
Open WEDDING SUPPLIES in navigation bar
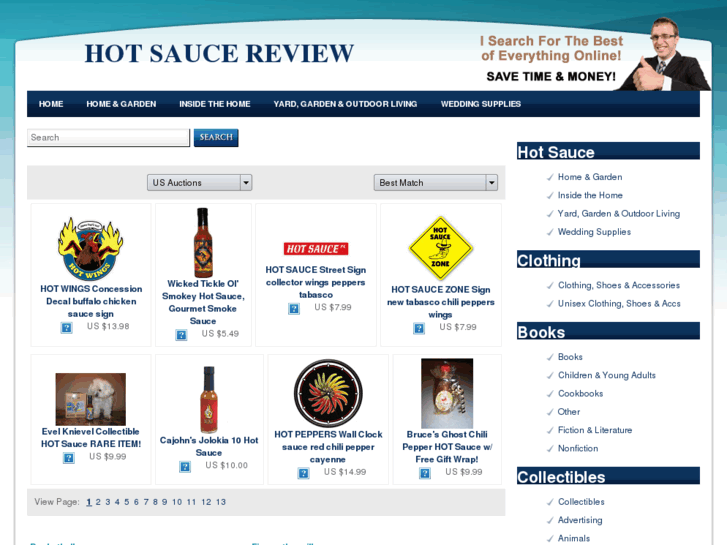point(481,104)
